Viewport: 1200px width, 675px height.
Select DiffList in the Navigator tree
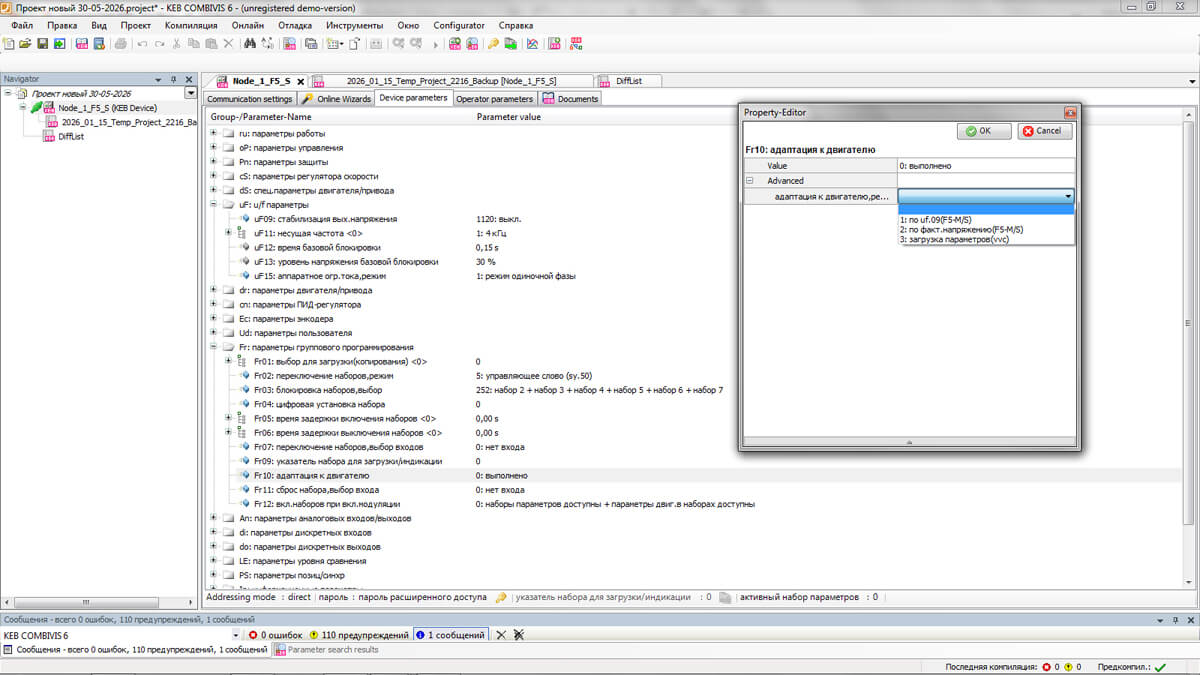[70, 136]
